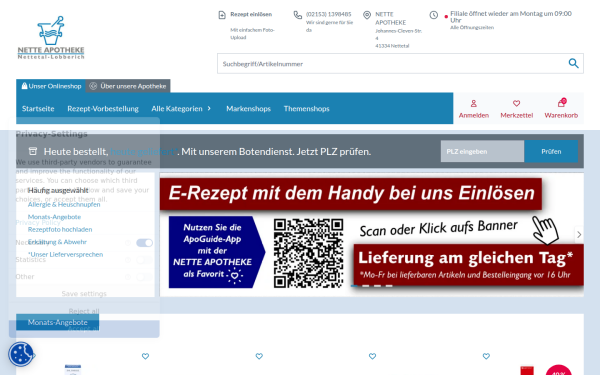Click E-Rezept mit dem Handy banner headline
The height and width of the screenshot is (375, 600).
(x=351, y=193)
